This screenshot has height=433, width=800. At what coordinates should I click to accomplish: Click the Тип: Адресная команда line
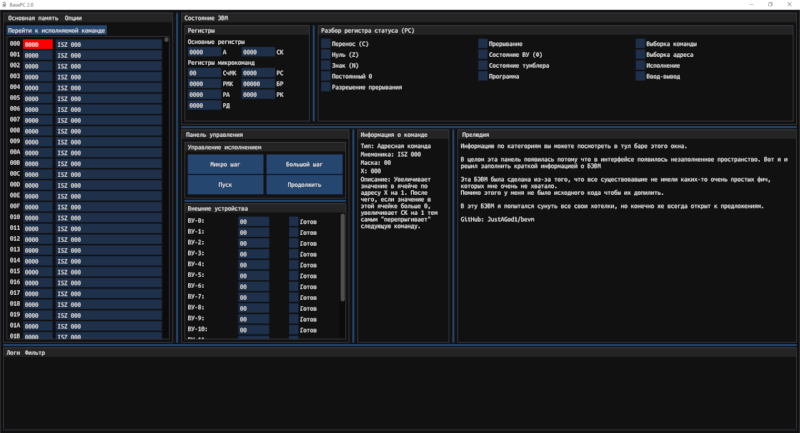tap(395, 146)
